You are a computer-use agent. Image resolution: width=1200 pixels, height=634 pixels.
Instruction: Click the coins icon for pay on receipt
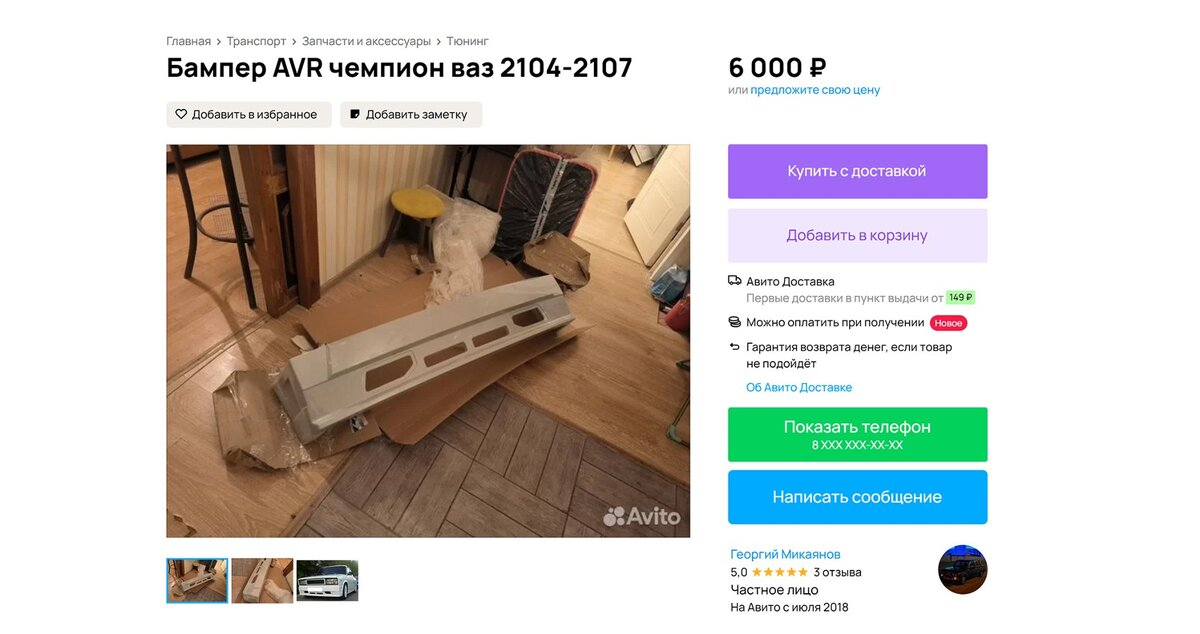pos(735,322)
